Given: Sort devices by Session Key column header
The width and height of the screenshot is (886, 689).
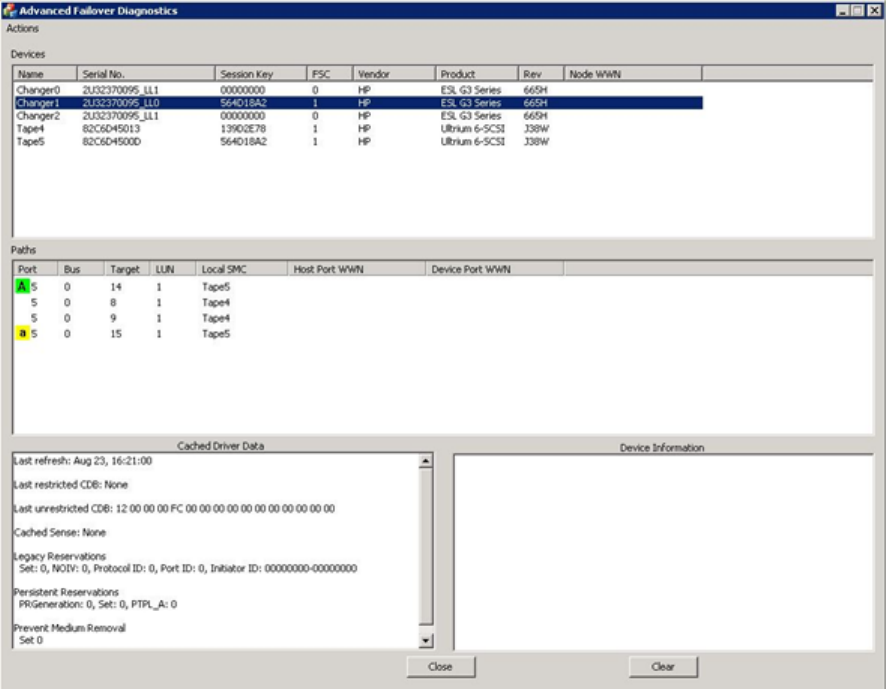Looking at the screenshot, I should [x=260, y=74].
